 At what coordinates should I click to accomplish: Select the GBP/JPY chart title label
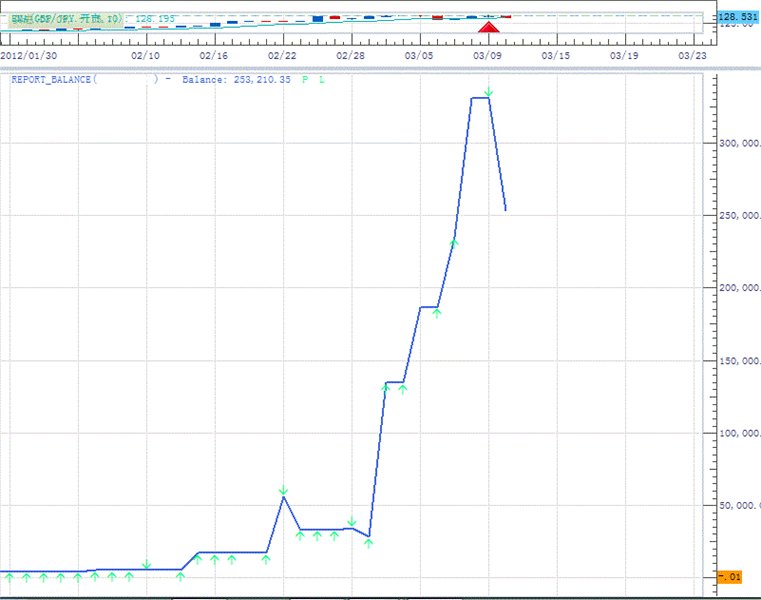coord(60,17)
